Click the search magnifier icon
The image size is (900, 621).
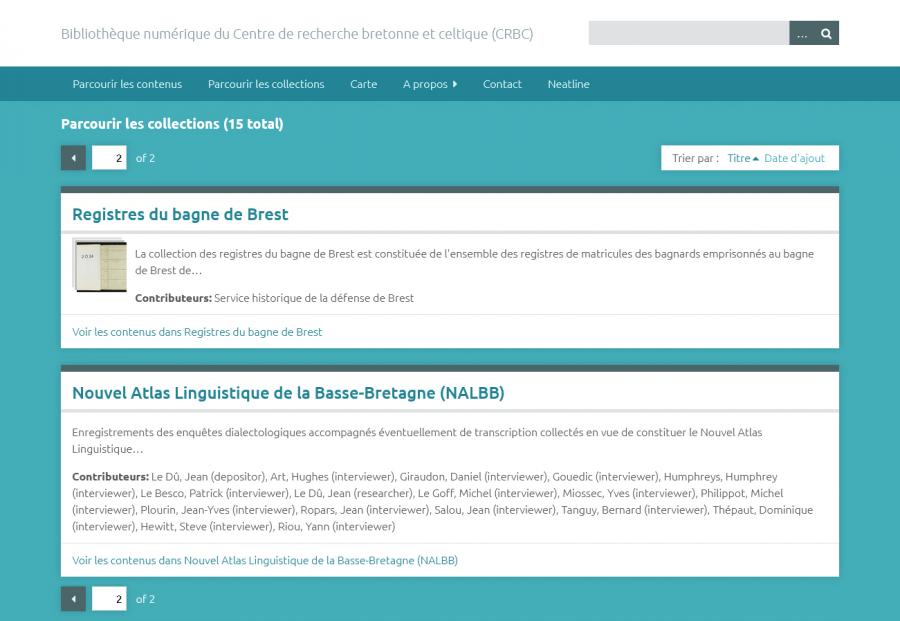(827, 33)
